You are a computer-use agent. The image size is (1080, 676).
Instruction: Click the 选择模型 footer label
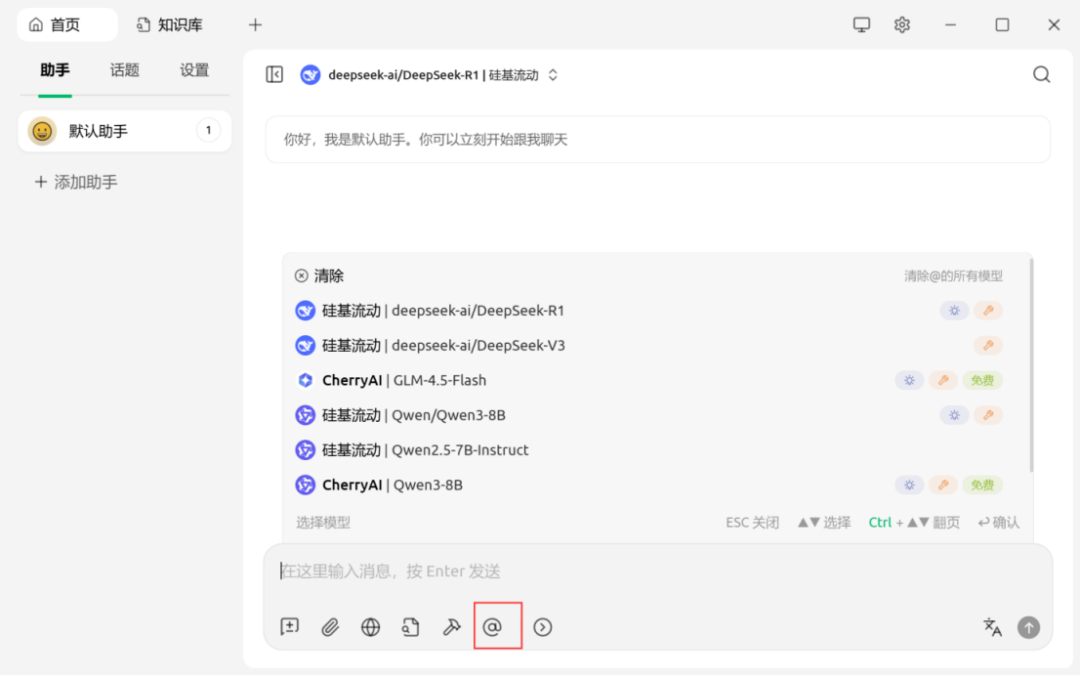pos(323,522)
